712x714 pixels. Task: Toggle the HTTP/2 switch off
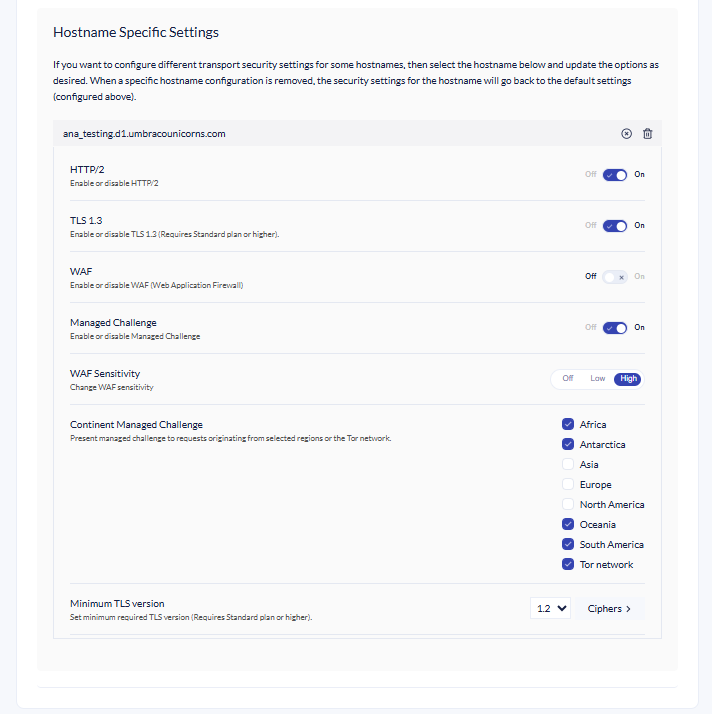tap(614, 175)
